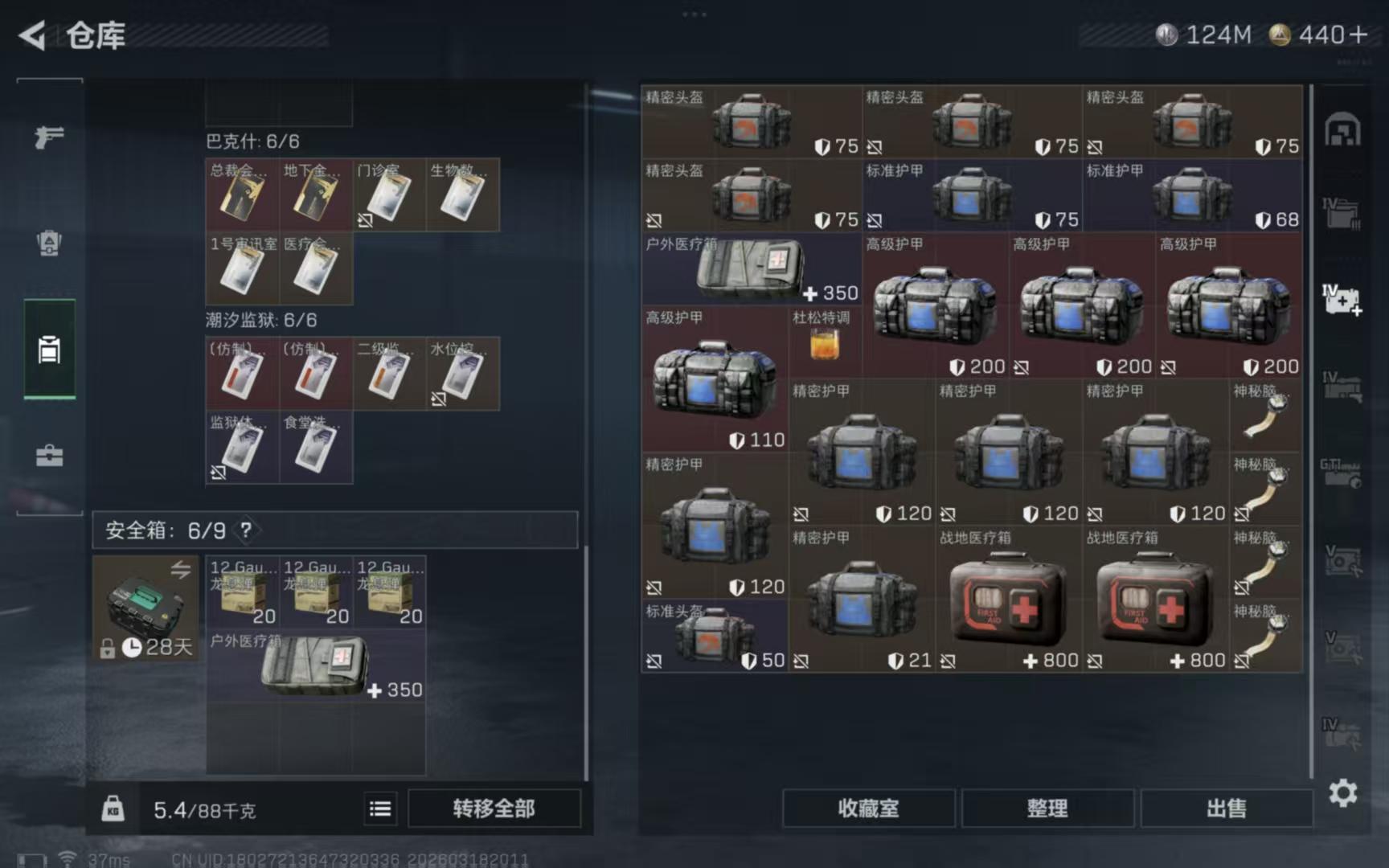Select the 二级监 prison keycard
The height and width of the screenshot is (868, 1389).
point(389,374)
